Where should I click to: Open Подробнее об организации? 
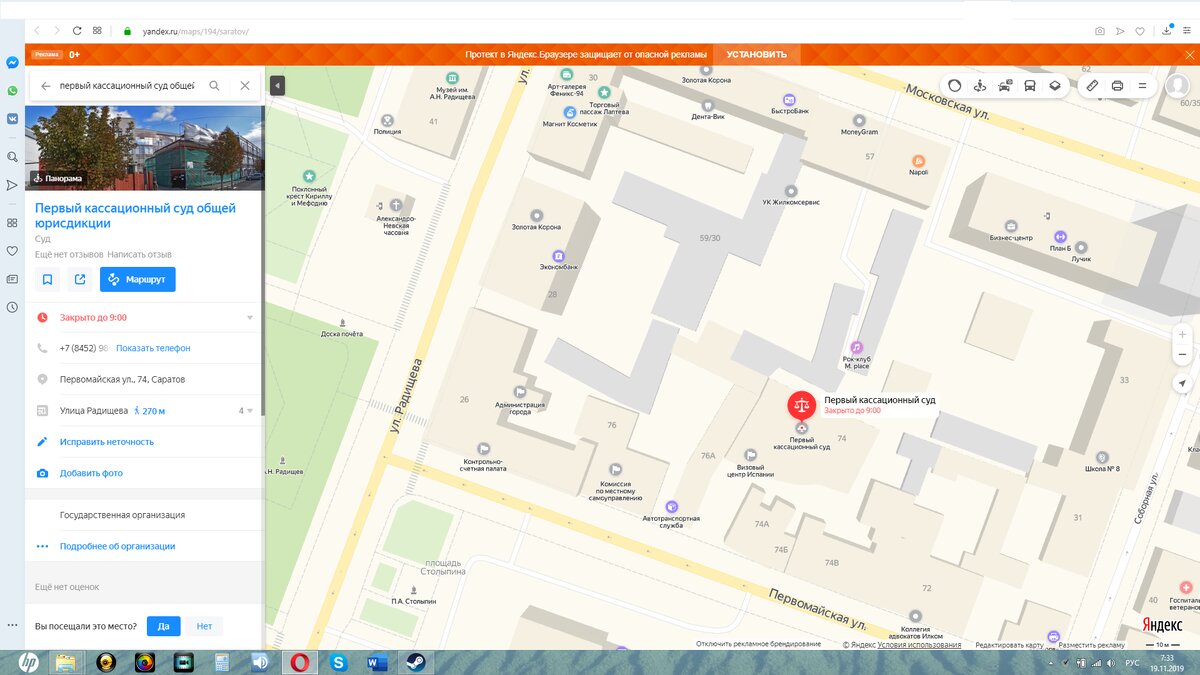117,546
